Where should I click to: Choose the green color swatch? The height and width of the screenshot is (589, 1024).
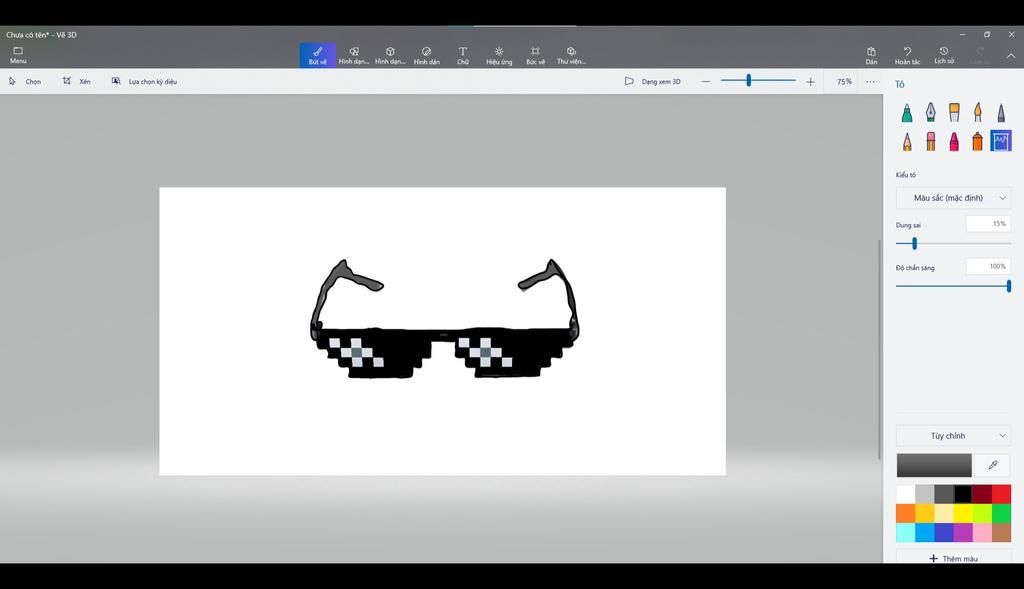(1001, 513)
